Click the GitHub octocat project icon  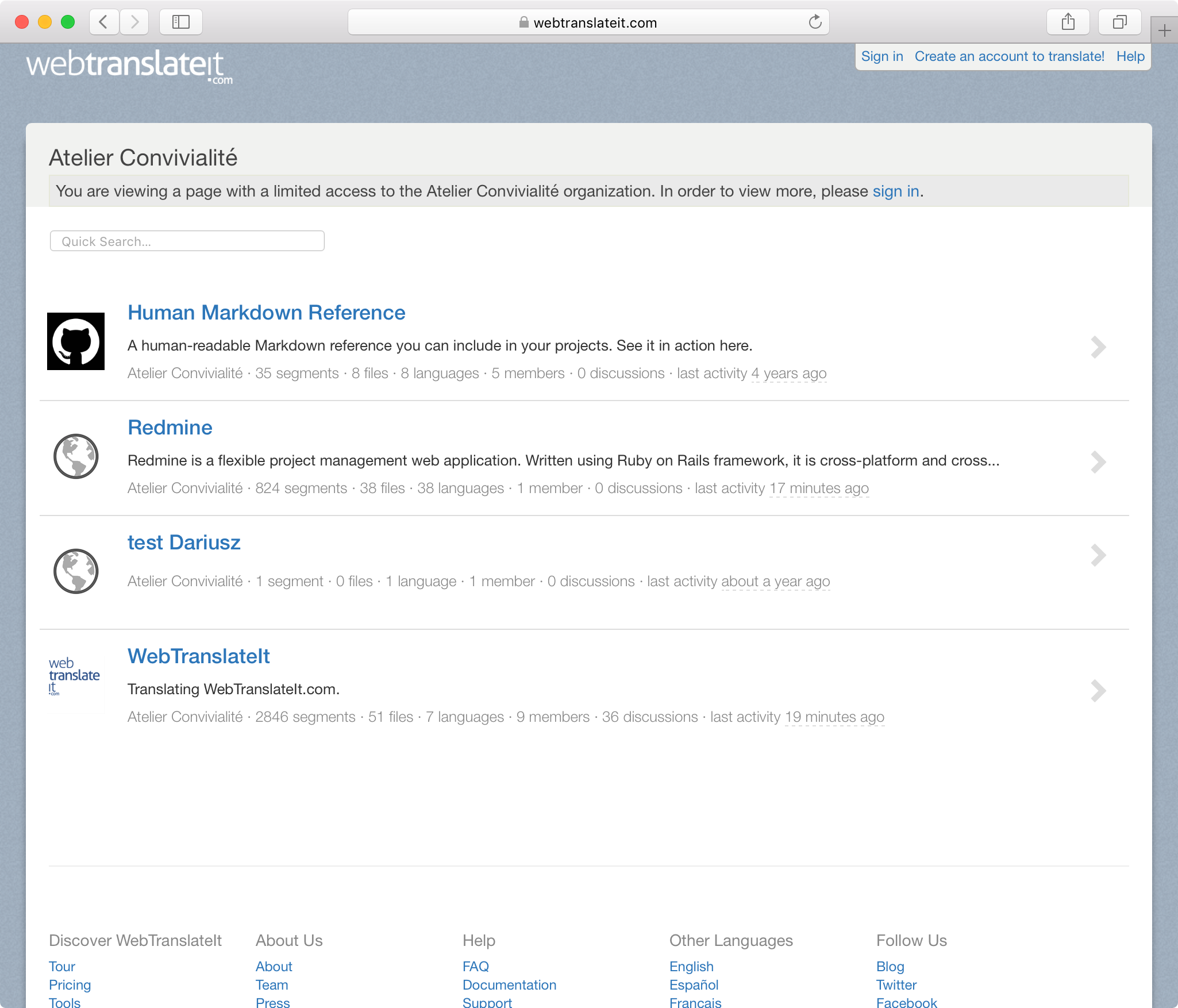pos(76,341)
